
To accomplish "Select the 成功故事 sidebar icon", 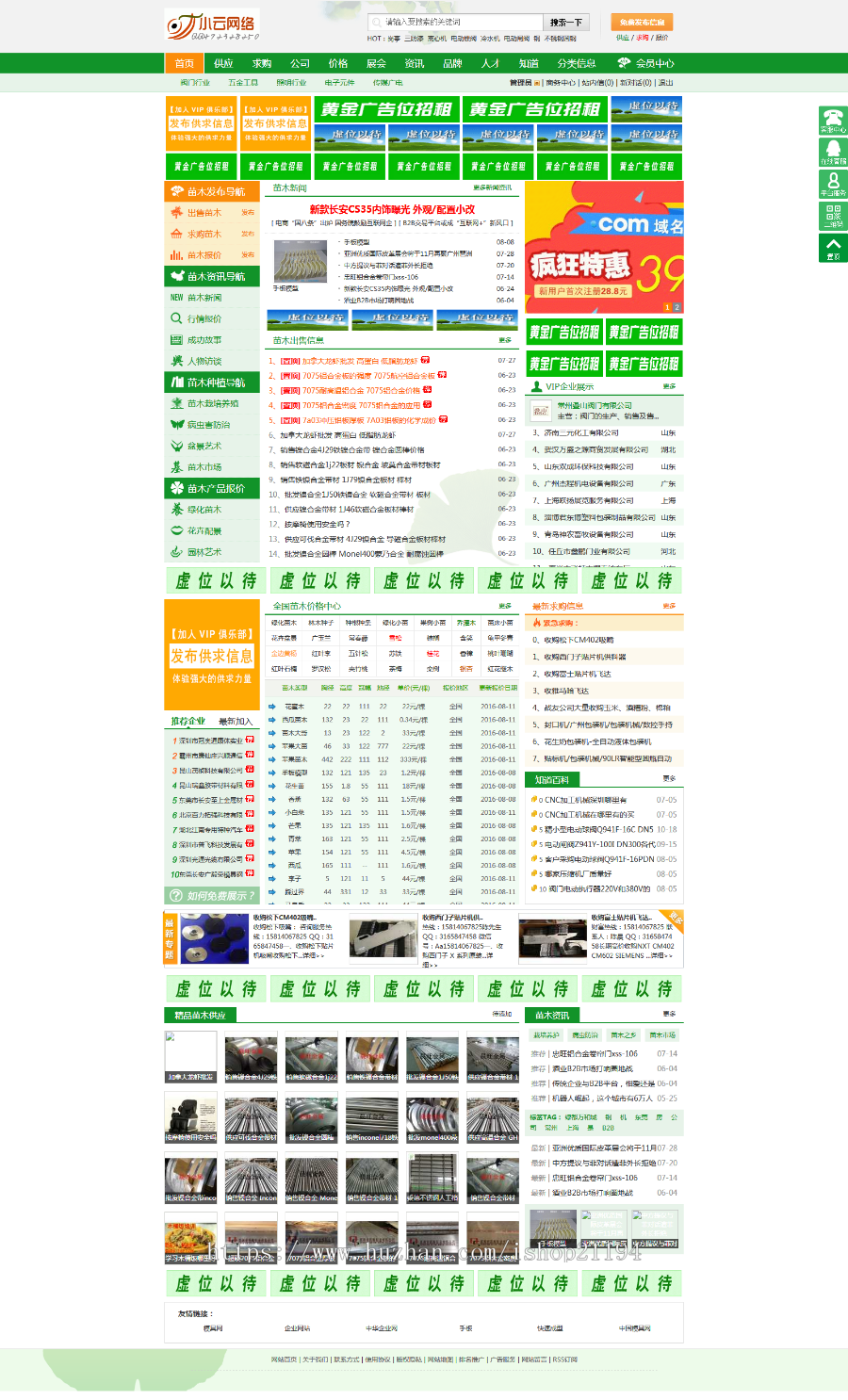I will click(176, 340).
